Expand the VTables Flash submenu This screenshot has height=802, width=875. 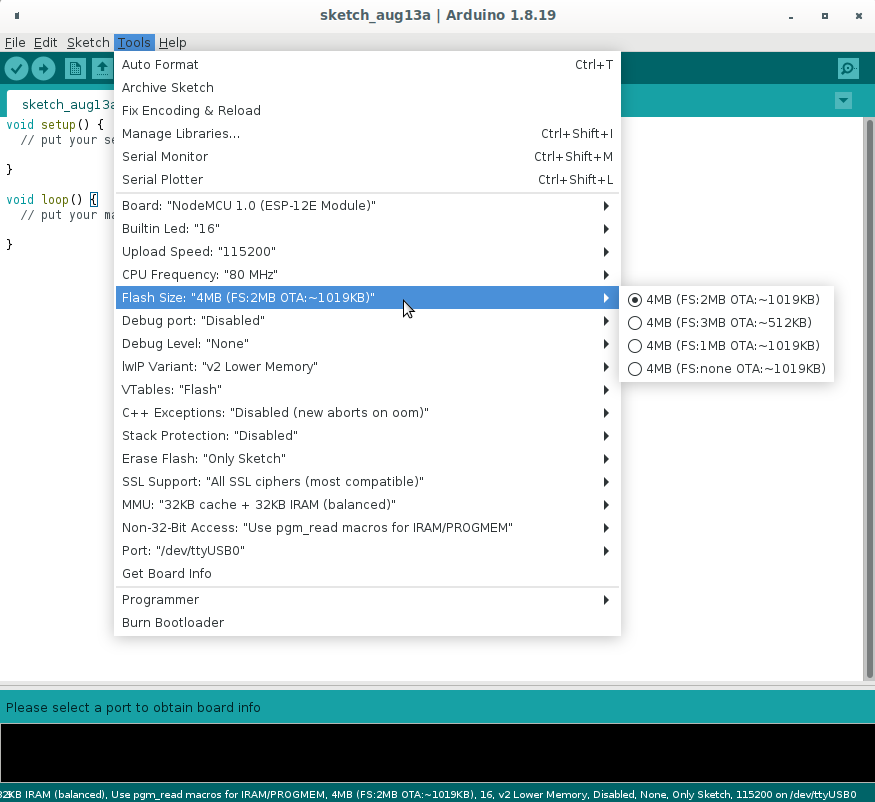[367, 390]
